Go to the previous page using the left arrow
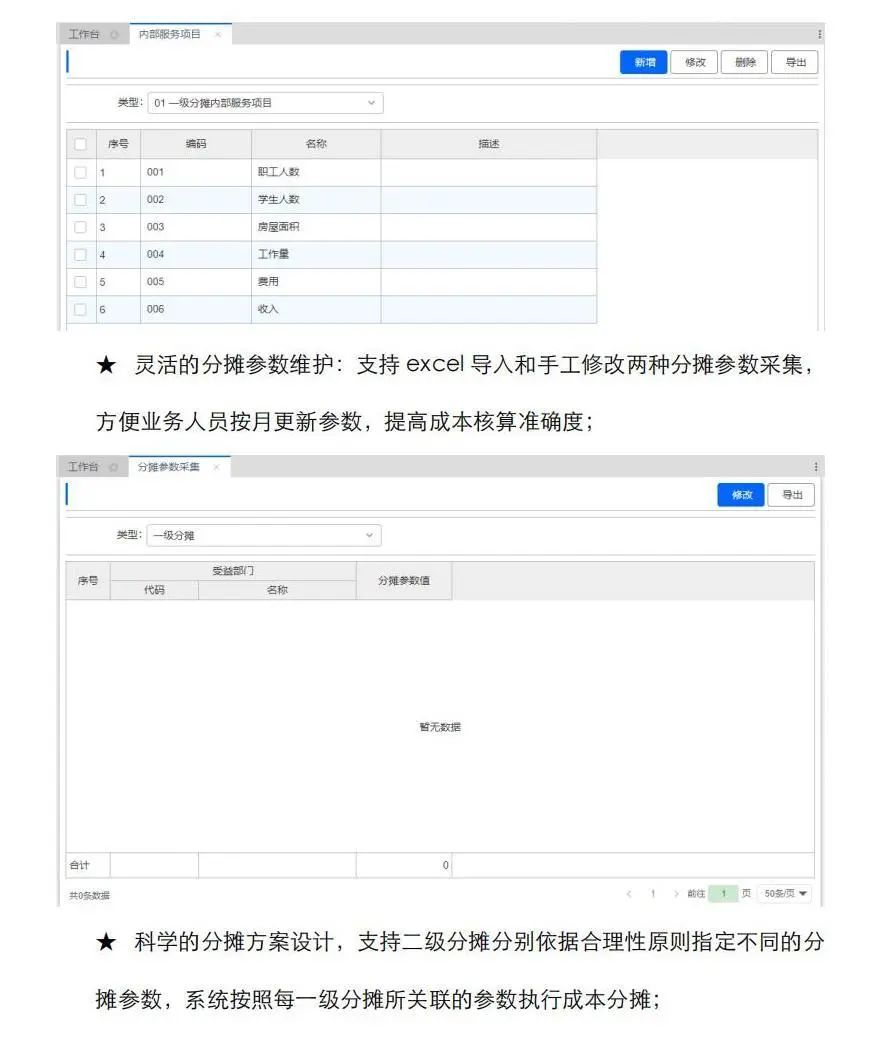Screen dimensions: 882x1060 (629, 894)
